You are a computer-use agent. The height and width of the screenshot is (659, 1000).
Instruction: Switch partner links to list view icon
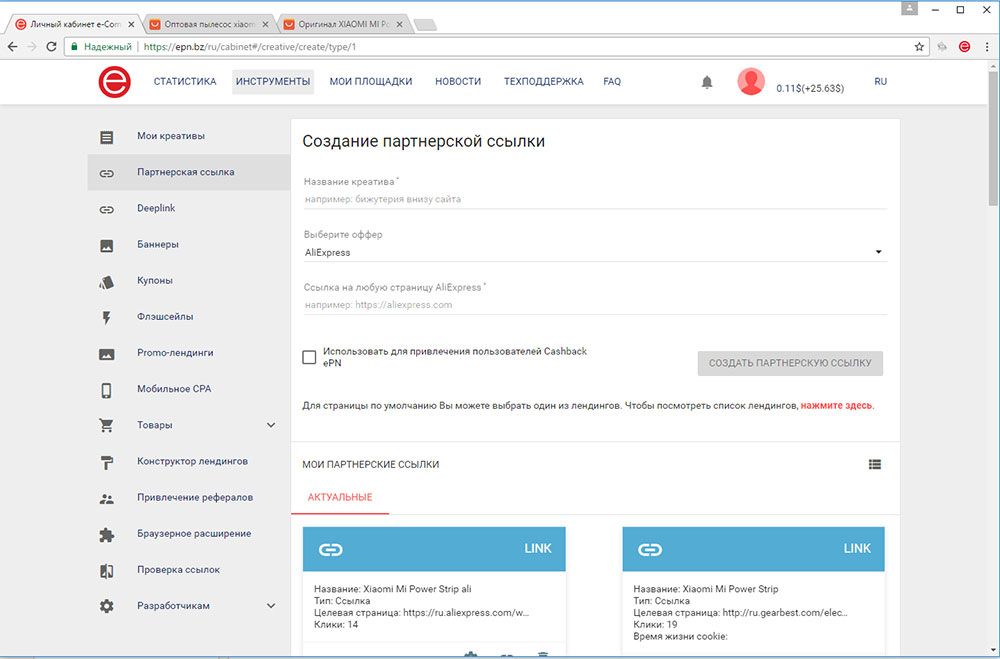pos(875,464)
